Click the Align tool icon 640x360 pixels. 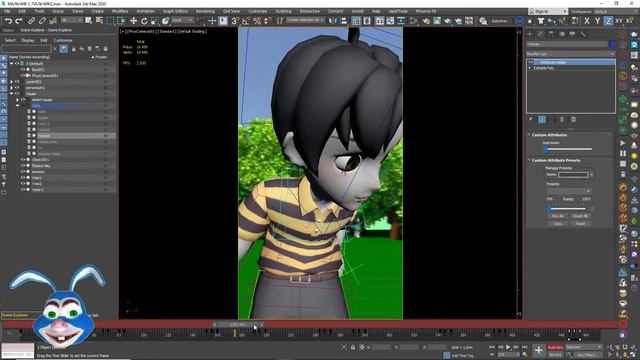pyautogui.click(x=344, y=20)
